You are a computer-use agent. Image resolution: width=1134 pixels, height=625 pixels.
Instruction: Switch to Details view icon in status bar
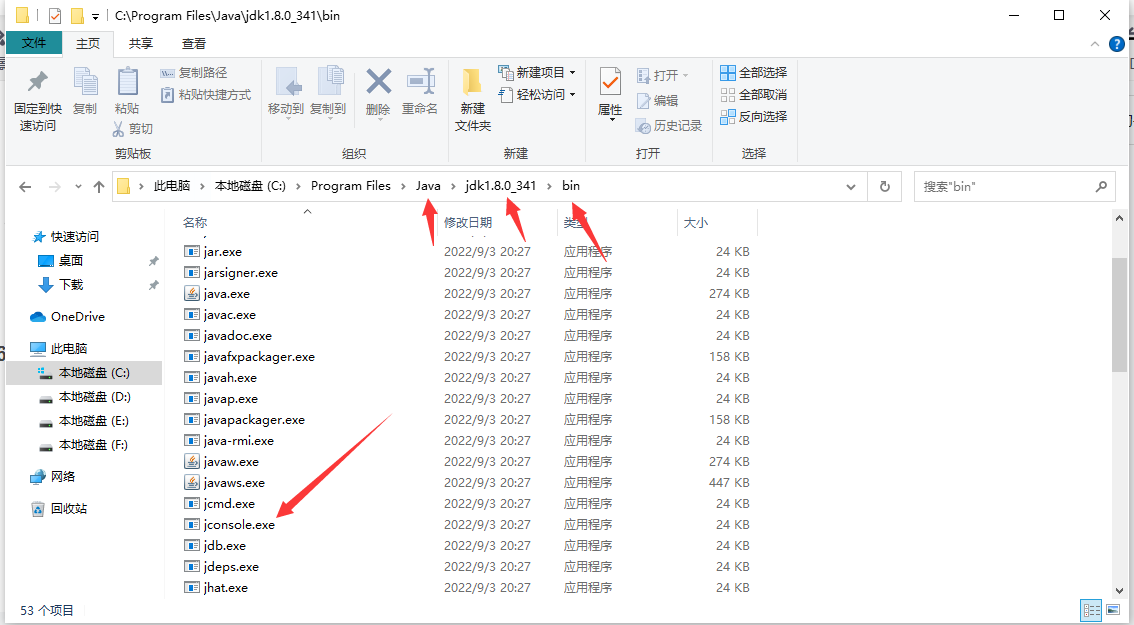(x=1091, y=609)
